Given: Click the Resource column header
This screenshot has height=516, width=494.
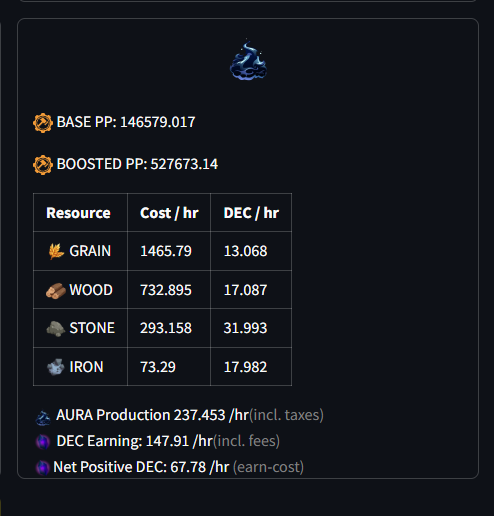Looking at the screenshot, I should point(78,213).
